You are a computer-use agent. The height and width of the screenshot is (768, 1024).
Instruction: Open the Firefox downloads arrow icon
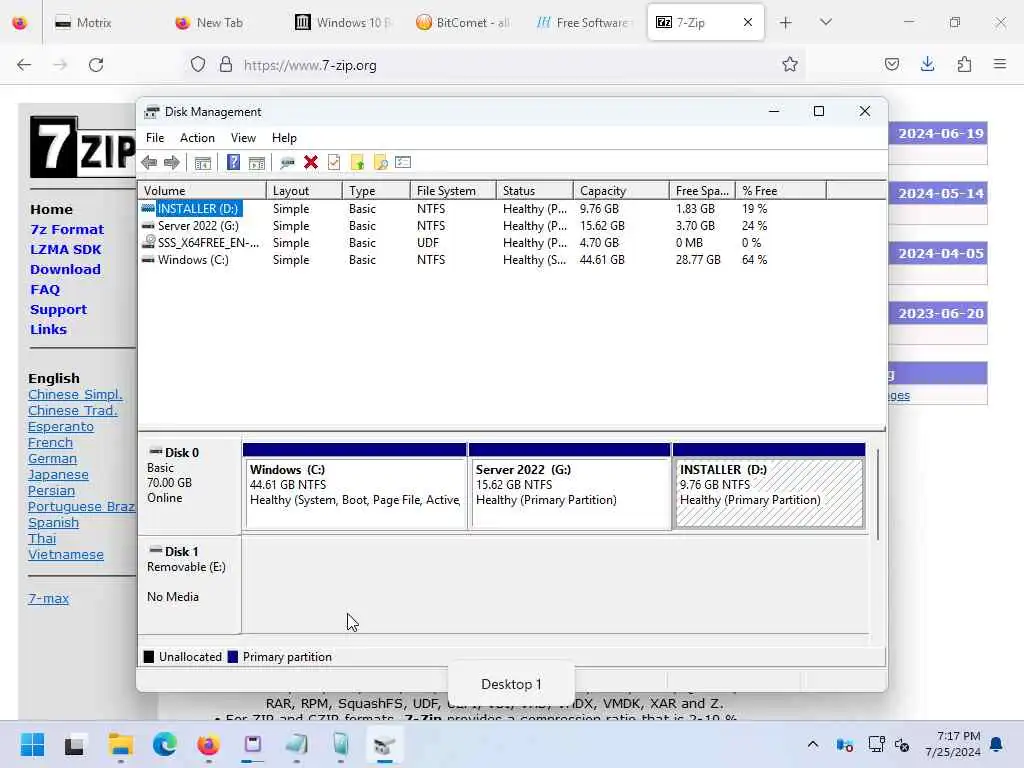coord(927,64)
